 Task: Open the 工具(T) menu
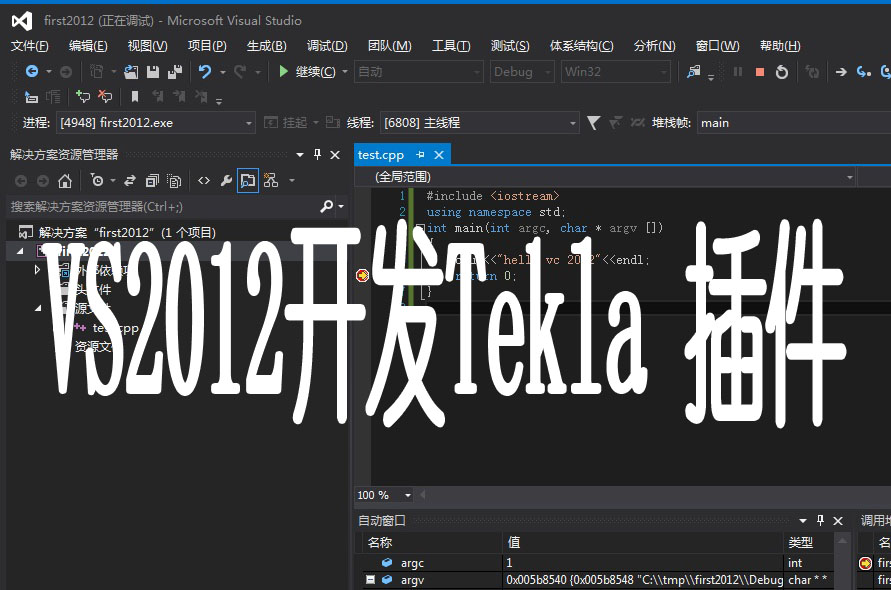coord(451,46)
